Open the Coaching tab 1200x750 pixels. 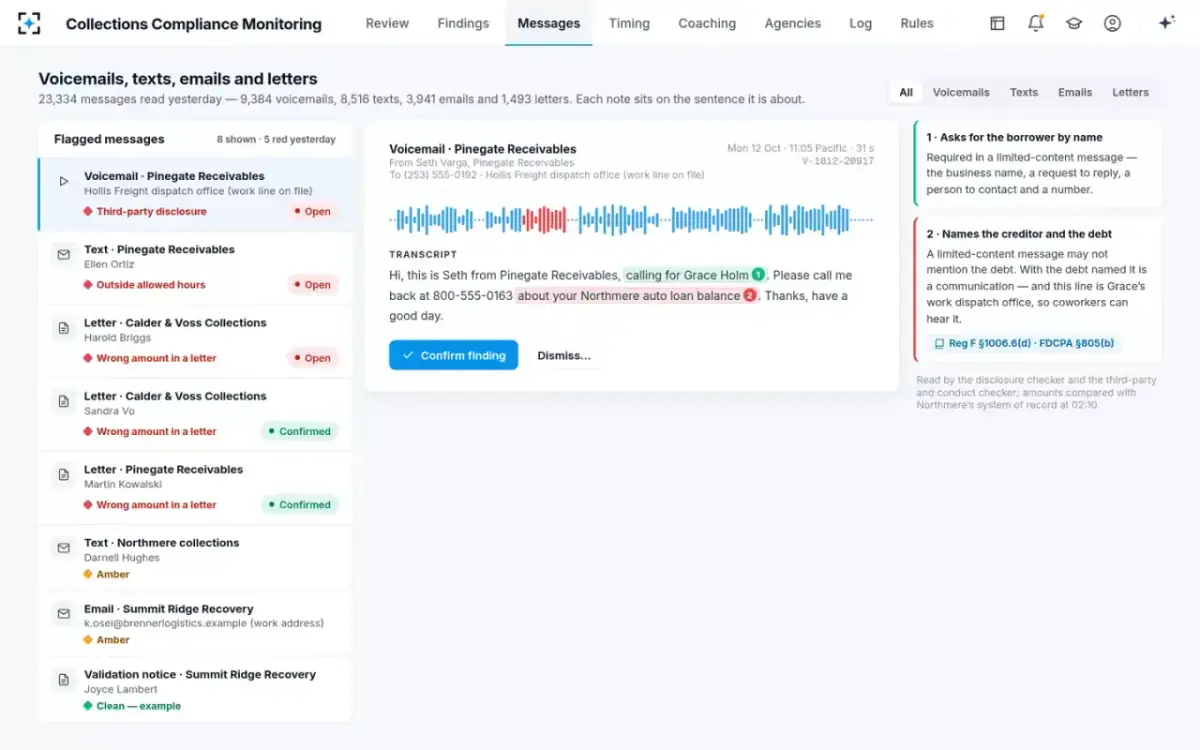coord(707,23)
